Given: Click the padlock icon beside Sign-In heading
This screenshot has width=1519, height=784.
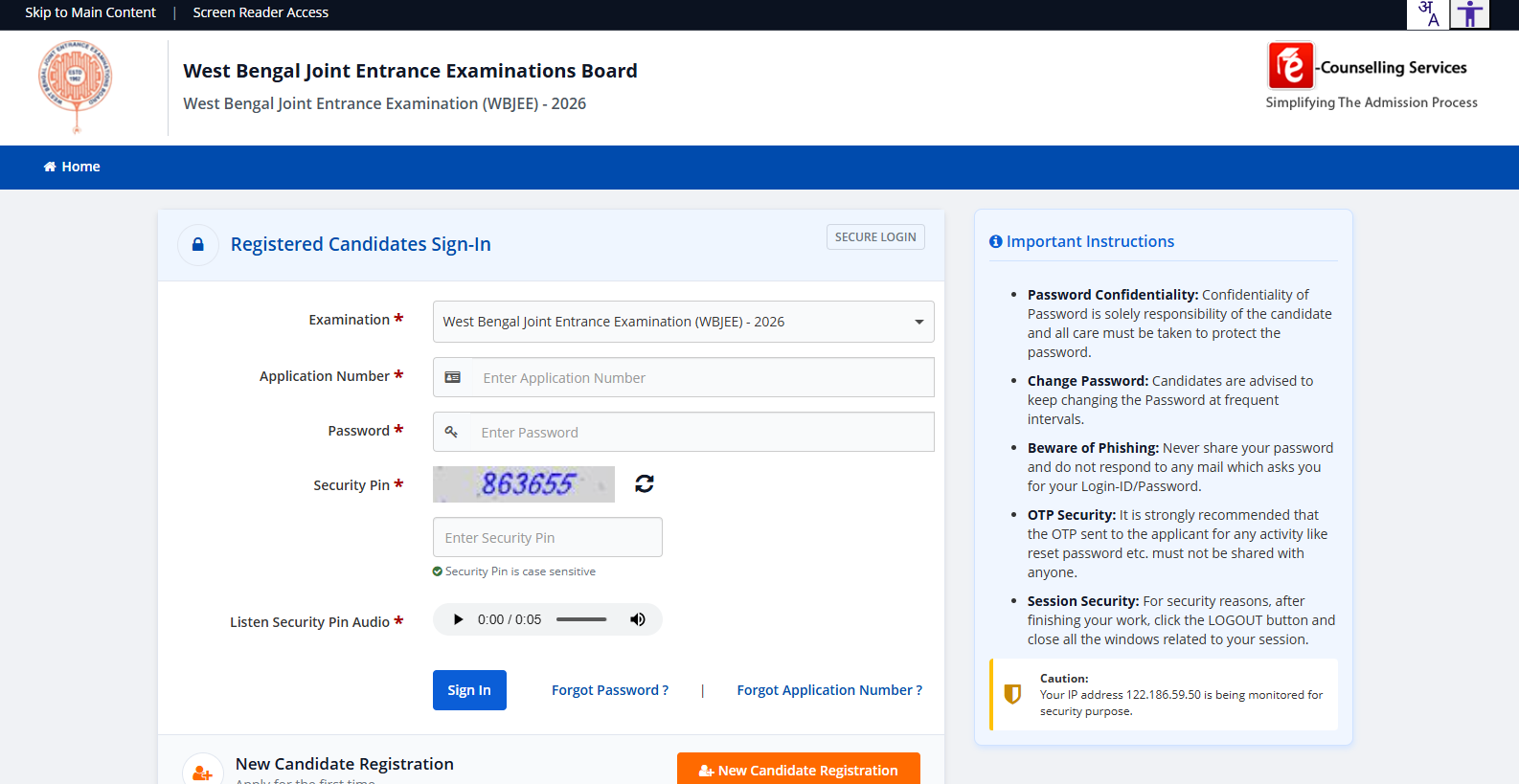Looking at the screenshot, I should [x=198, y=245].
